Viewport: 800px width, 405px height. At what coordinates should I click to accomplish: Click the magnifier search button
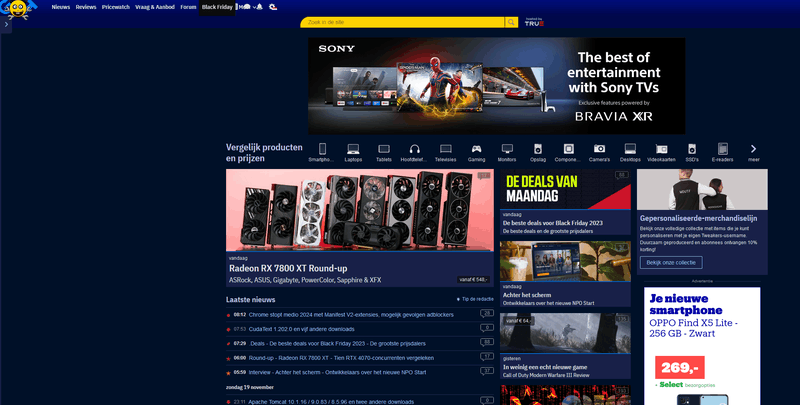pyautogui.click(x=511, y=22)
